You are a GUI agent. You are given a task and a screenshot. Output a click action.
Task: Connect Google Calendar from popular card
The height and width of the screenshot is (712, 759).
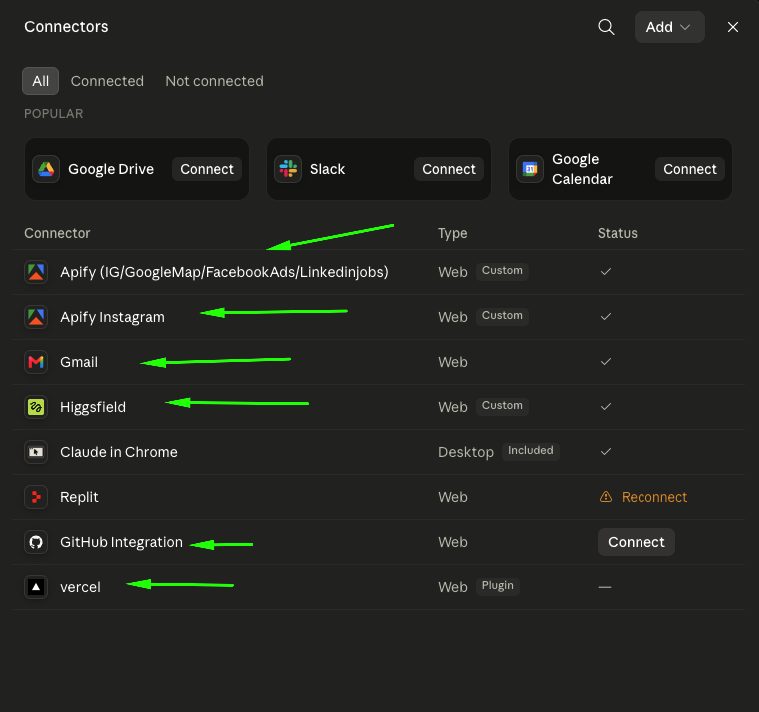(x=689, y=169)
